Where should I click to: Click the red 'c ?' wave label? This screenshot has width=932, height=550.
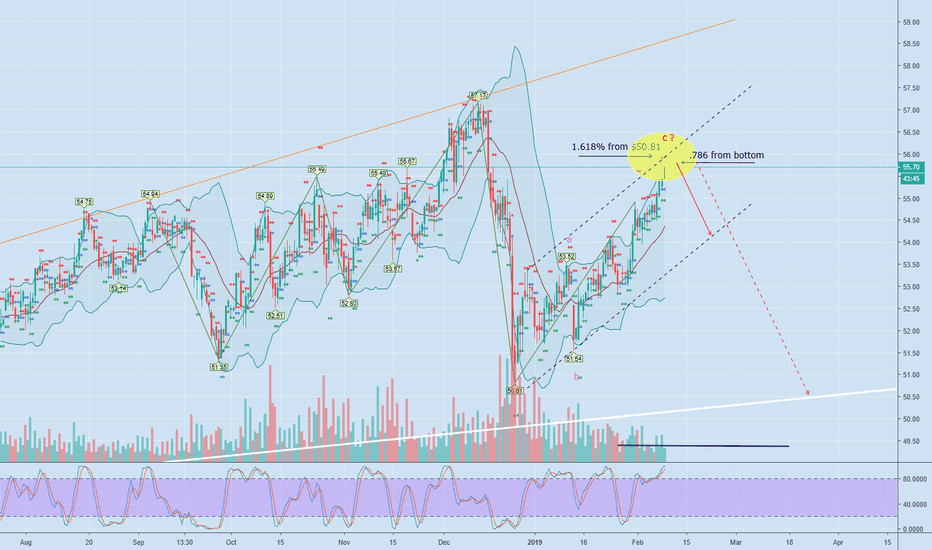668,138
